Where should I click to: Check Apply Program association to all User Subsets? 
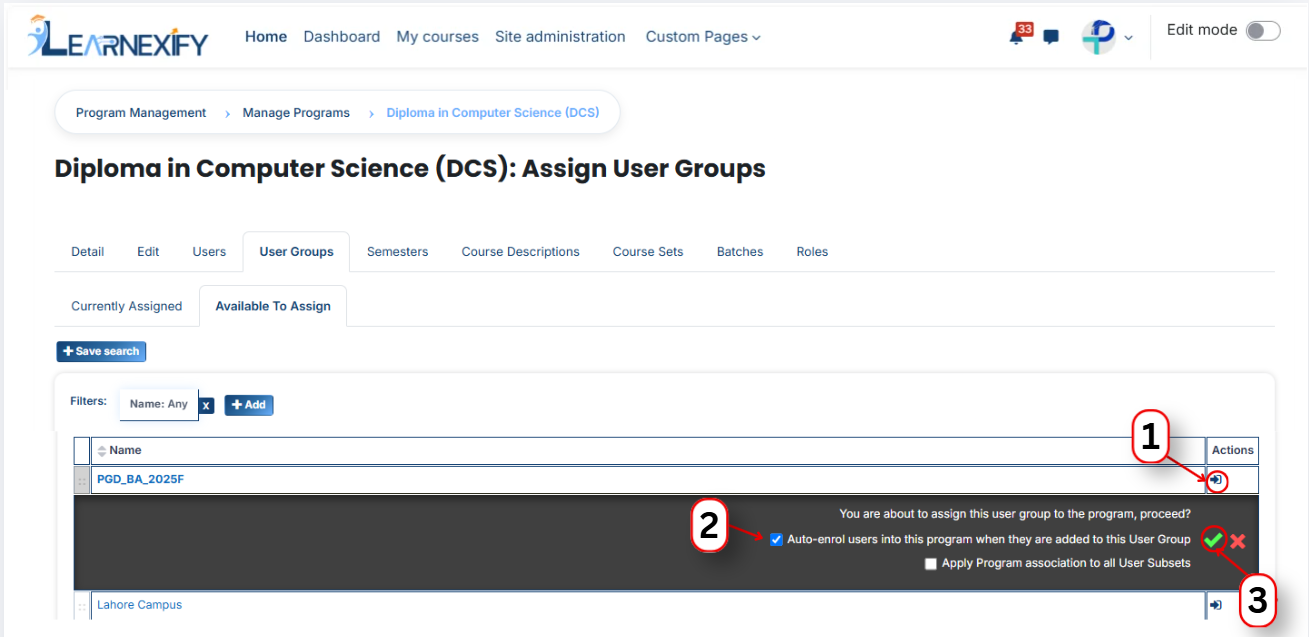(931, 564)
